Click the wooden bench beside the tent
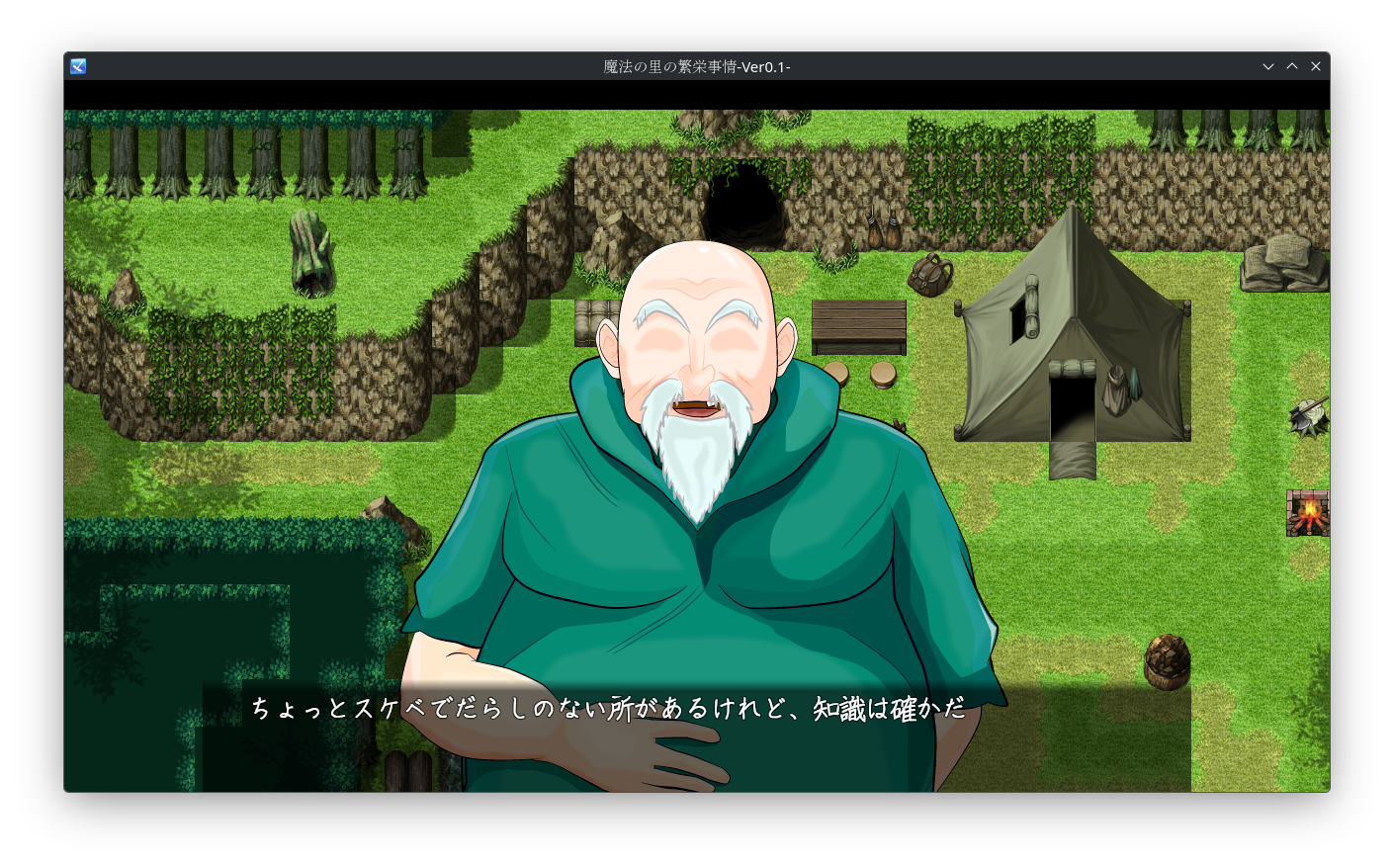The height and width of the screenshot is (868, 1394). click(858, 327)
